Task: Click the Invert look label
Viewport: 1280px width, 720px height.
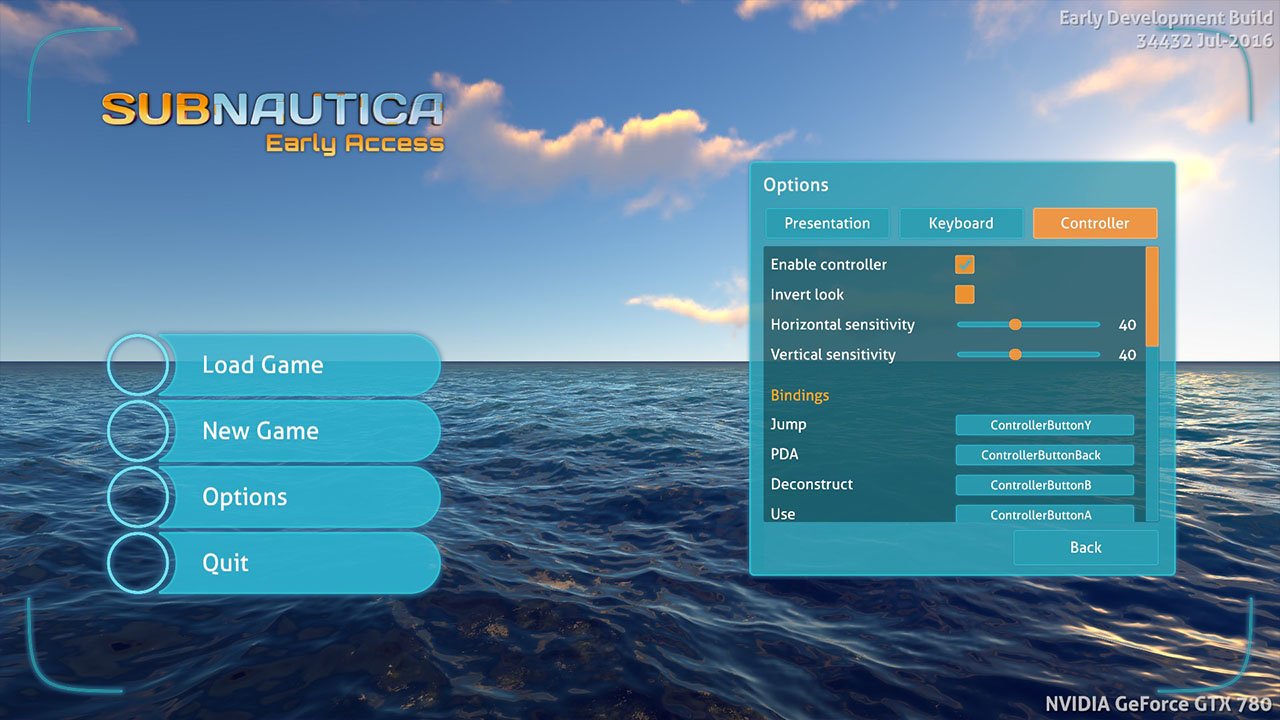Action: (807, 295)
